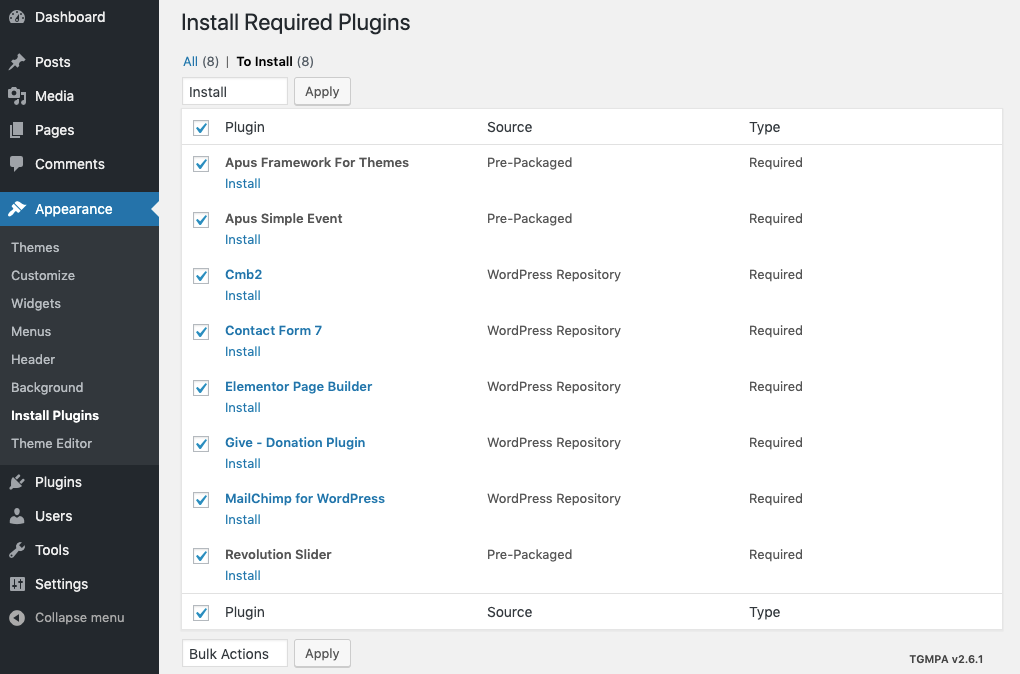The height and width of the screenshot is (674, 1020).
Task: Open the Customize submenu item
Action: [43, 275]
